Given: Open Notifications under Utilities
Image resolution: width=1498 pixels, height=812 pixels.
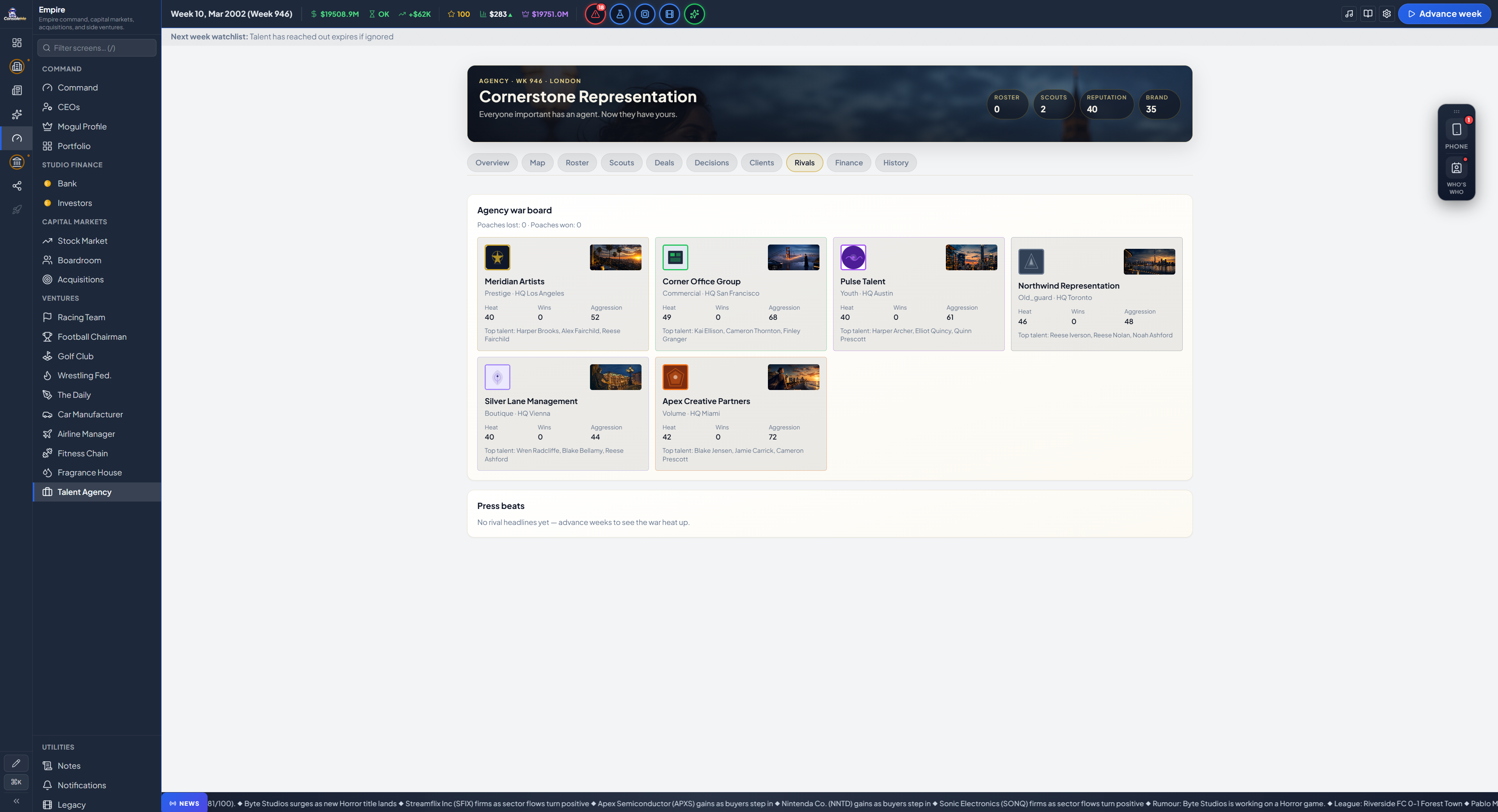Looking at the screenshot, I should (96, 785).
